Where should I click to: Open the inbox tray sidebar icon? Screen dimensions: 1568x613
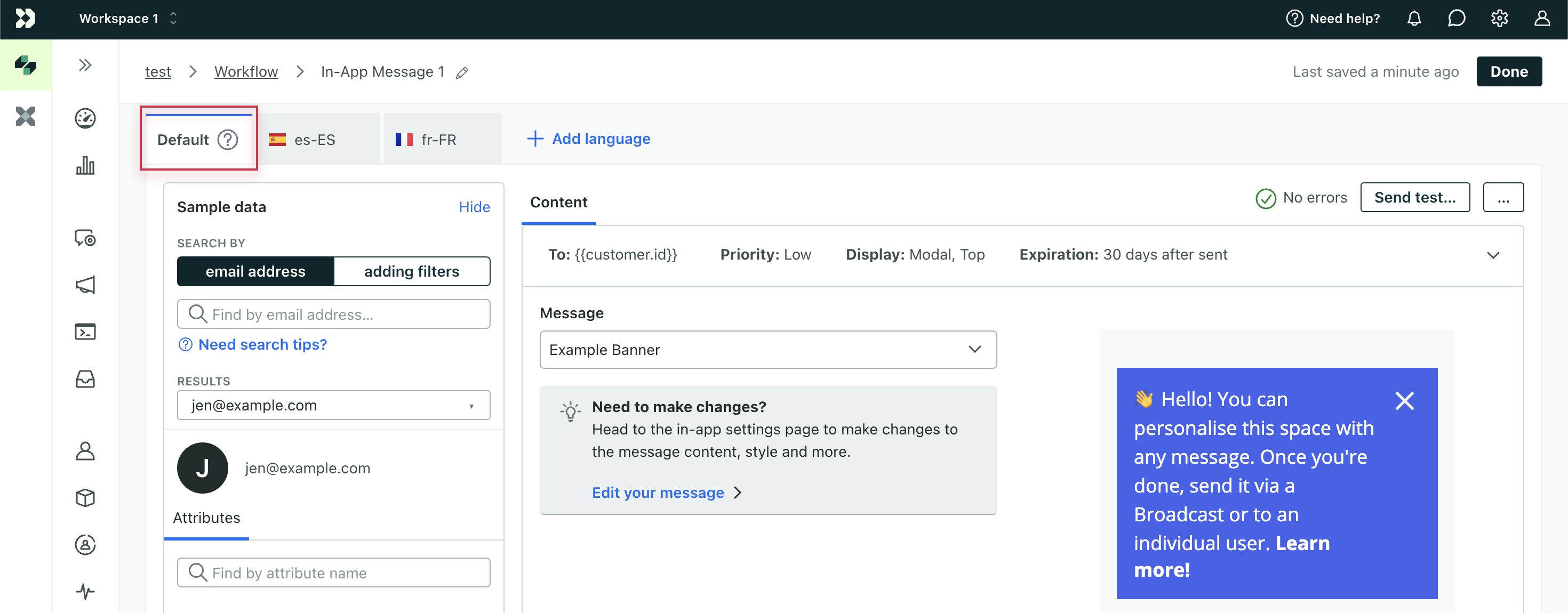pos(85,379)
